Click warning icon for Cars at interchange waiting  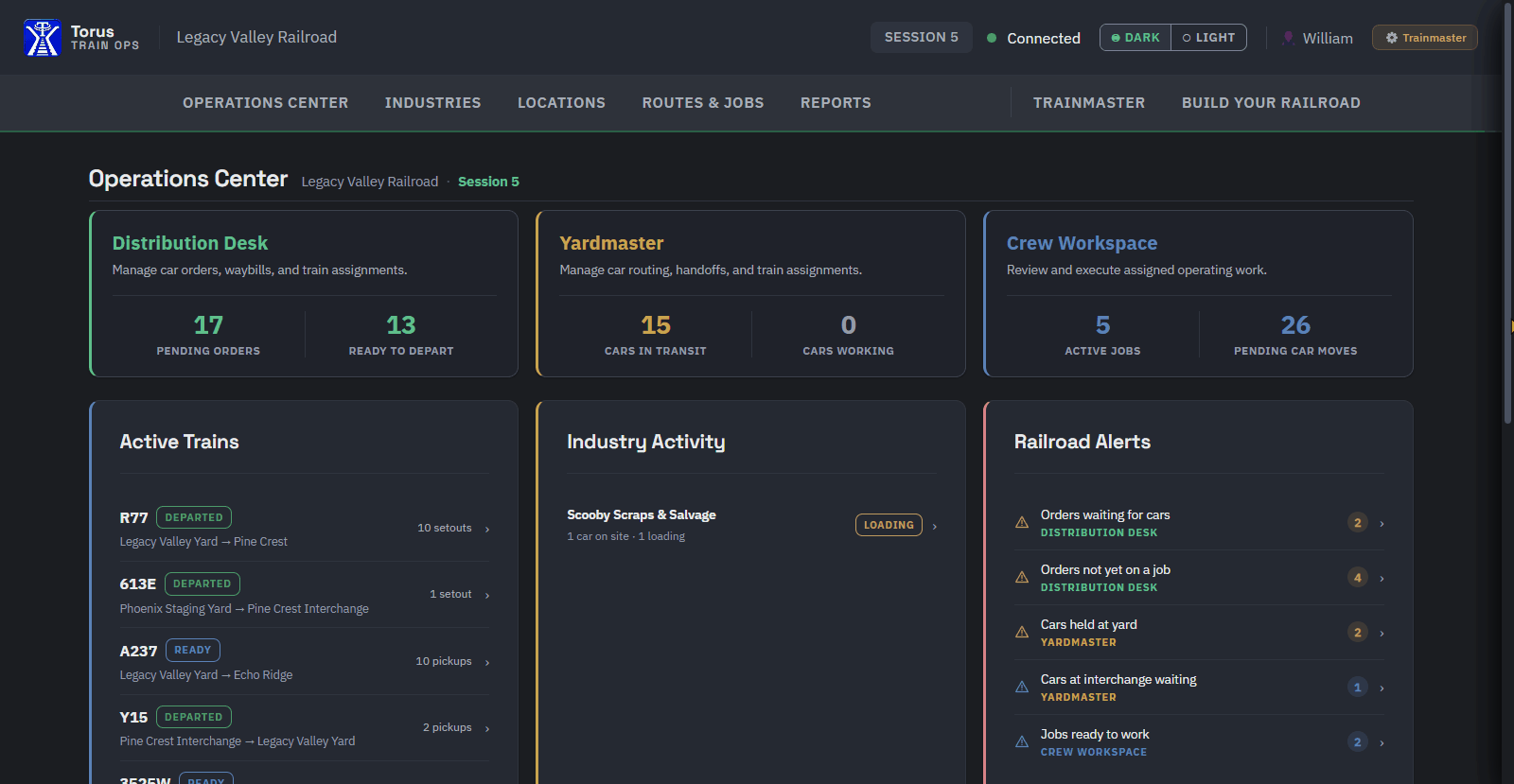1022,687
